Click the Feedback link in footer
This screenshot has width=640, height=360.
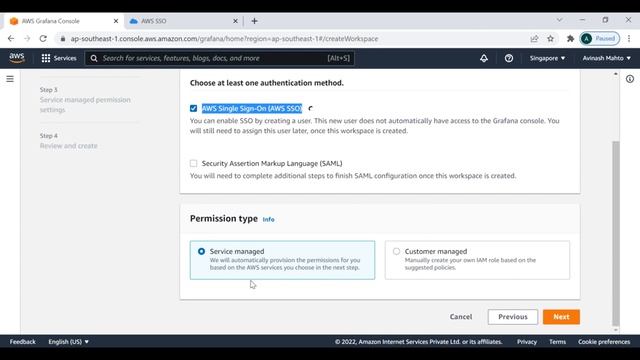pos(22,342)
